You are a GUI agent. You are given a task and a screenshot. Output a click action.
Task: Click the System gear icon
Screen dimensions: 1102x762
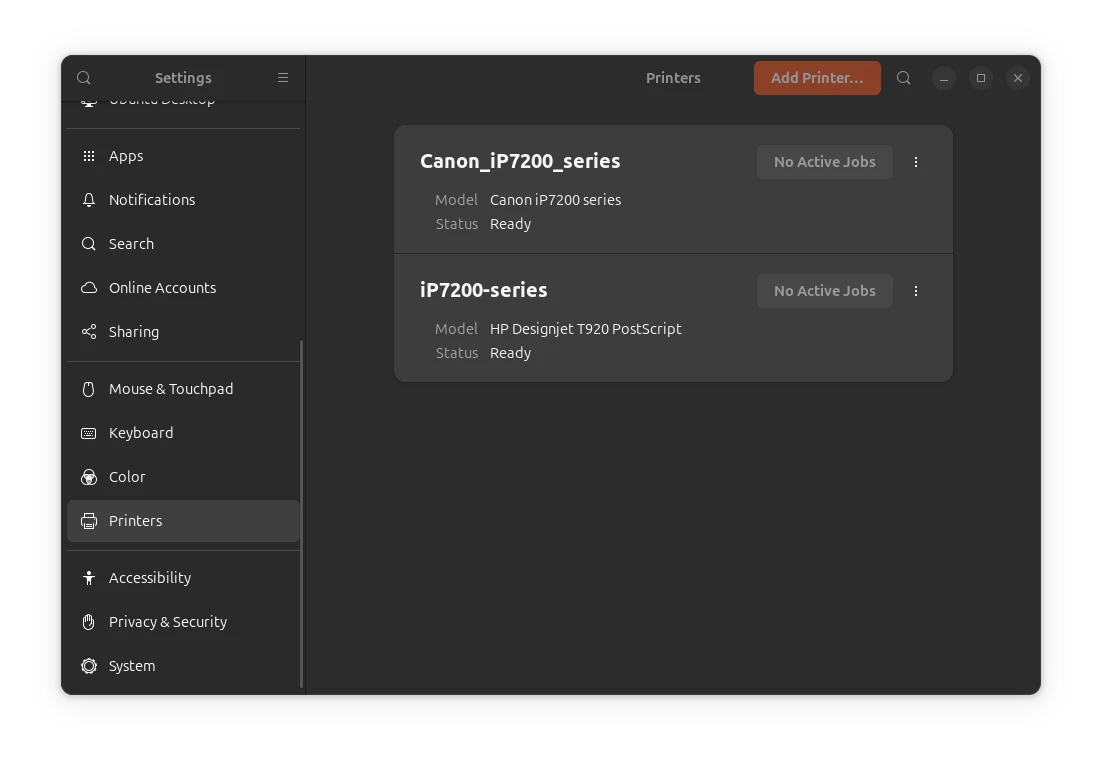89,666
